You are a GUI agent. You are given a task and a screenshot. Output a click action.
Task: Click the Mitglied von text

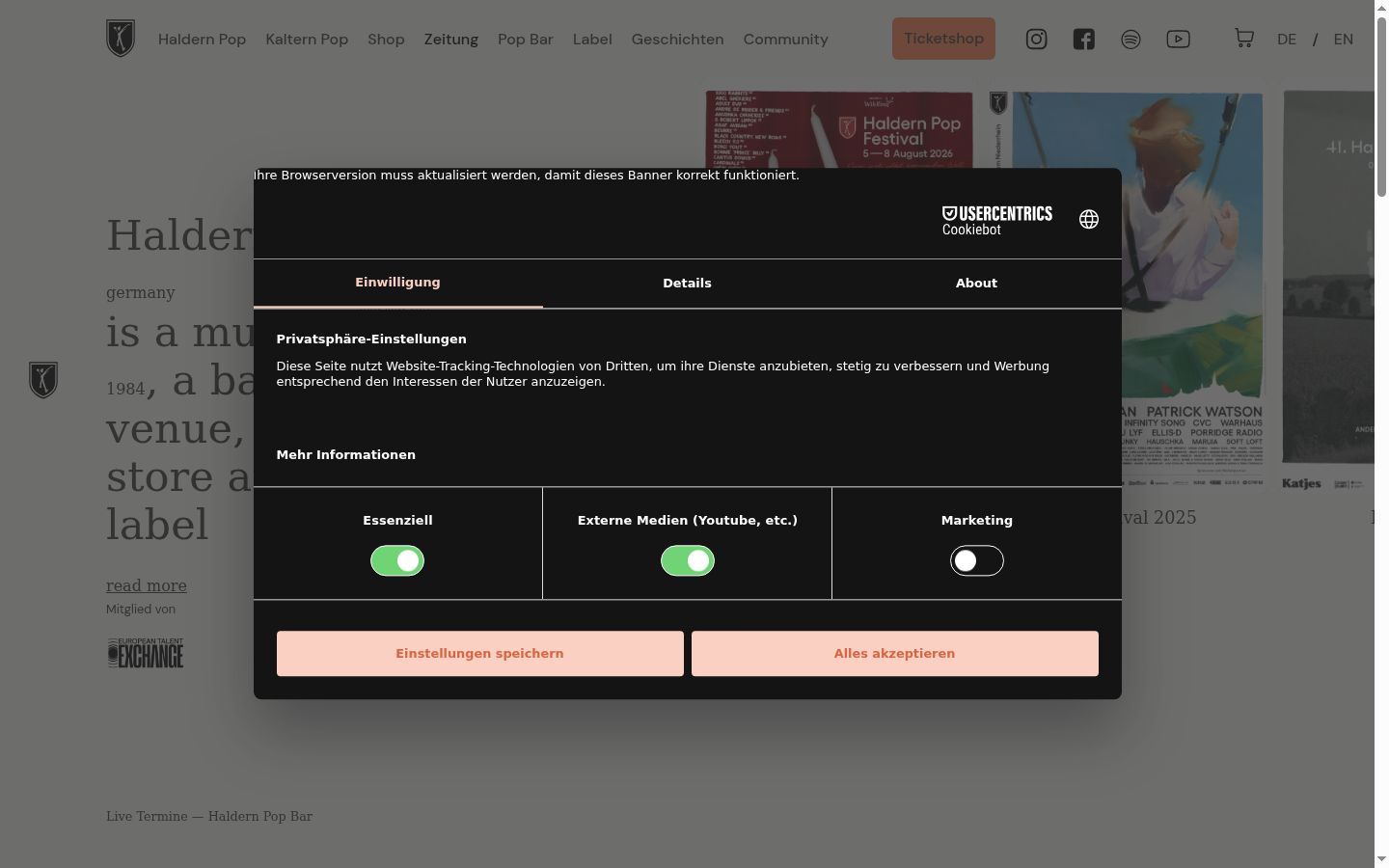[x=141, y=610]
